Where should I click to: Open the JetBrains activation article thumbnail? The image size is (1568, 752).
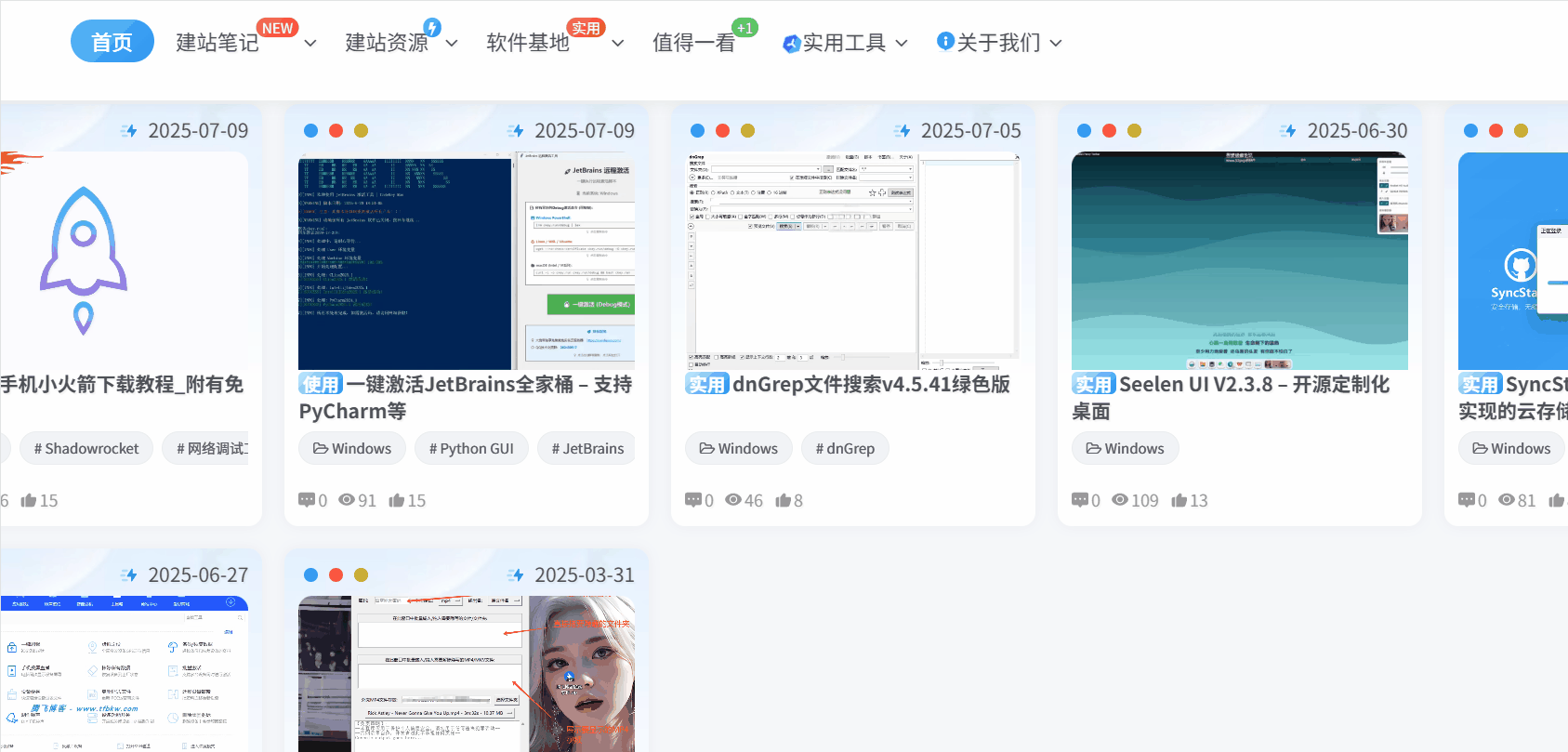coord(467,263)
